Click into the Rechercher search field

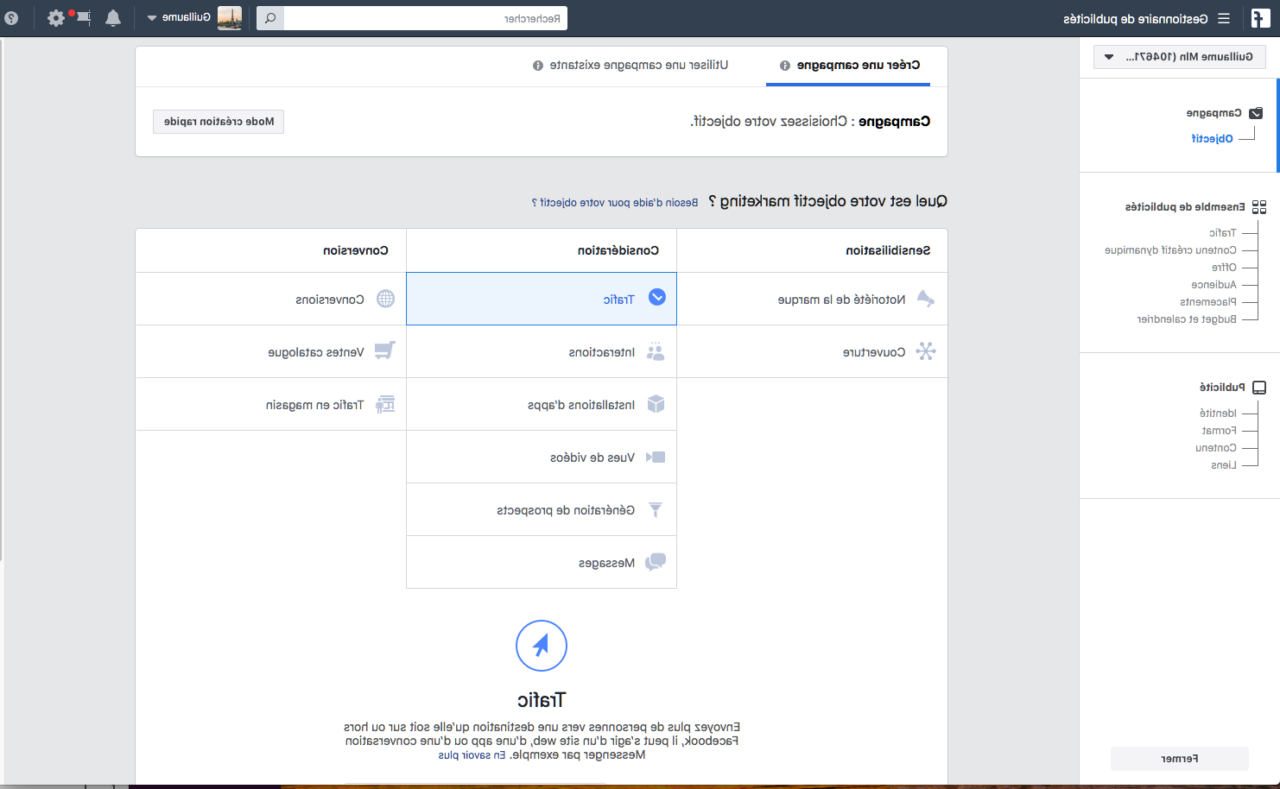tap(425, 18)
